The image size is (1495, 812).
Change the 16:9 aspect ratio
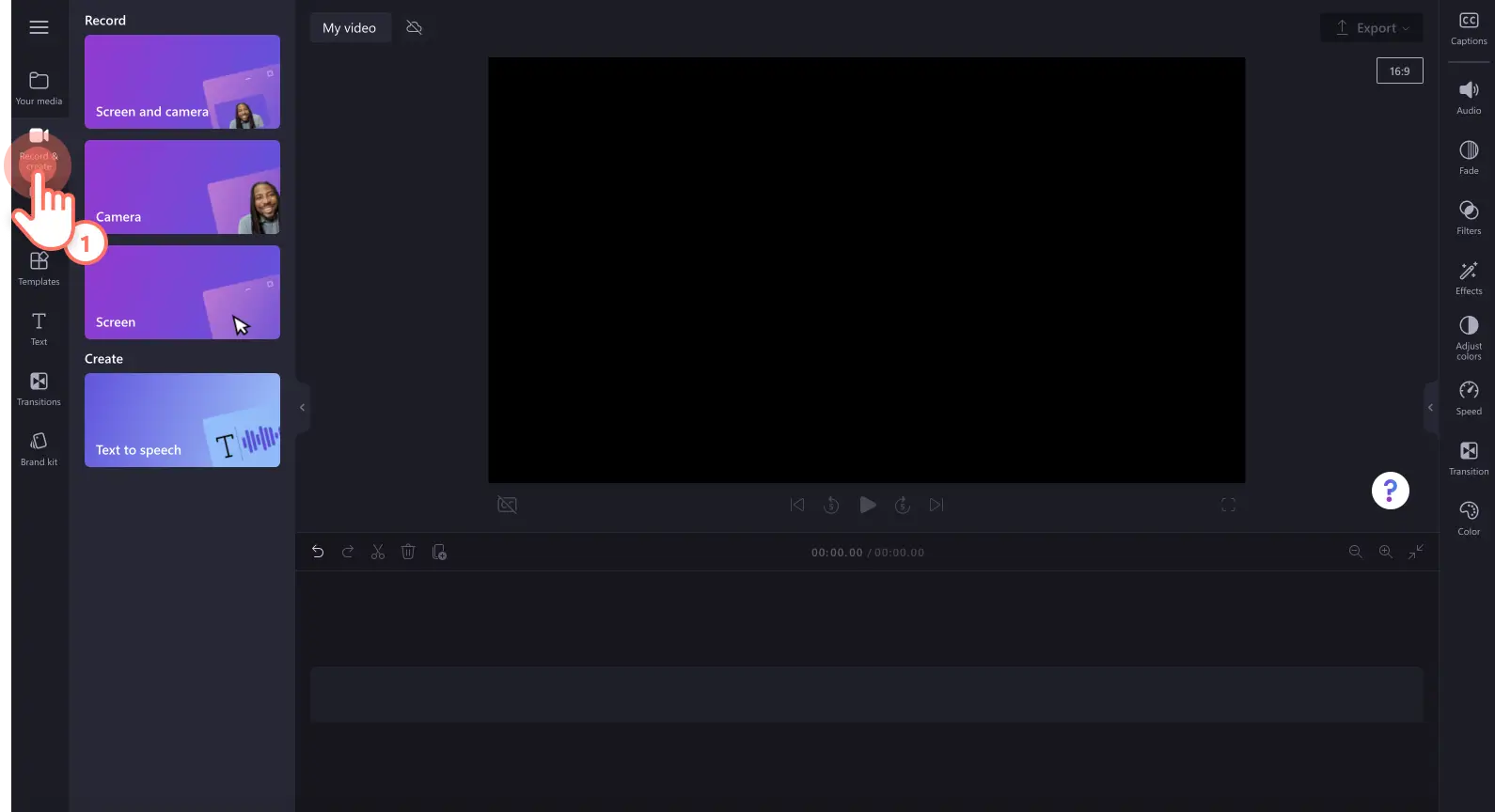(1399, 70)
